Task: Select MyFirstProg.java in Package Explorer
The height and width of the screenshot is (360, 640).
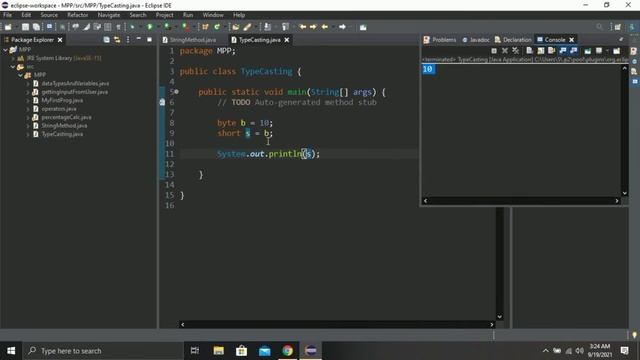Action: [62, 100]
